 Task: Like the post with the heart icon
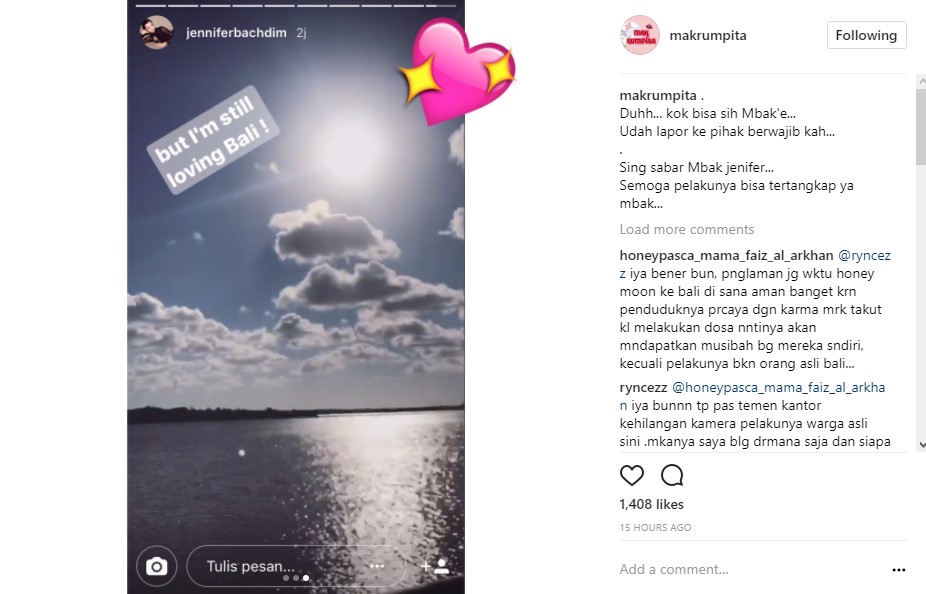(631, 475)
